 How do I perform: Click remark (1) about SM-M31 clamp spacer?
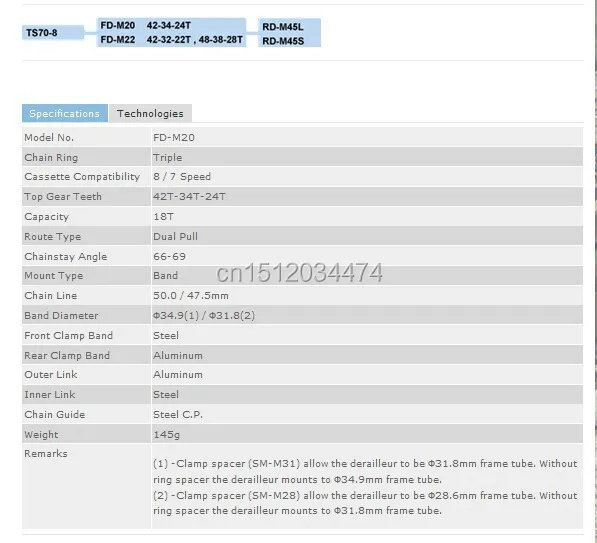(365, 471)
